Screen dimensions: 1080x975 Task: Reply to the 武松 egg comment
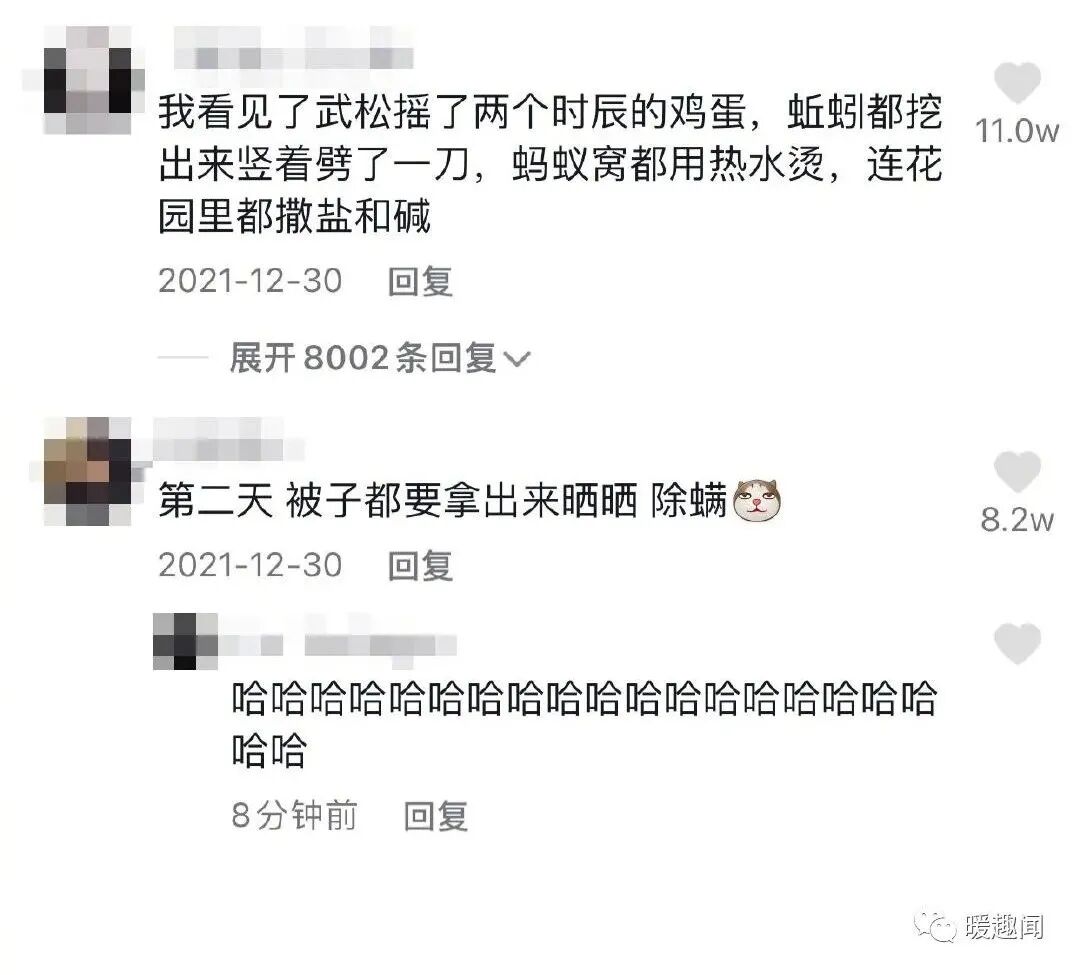pyautogui.click(x=420, y=281)
